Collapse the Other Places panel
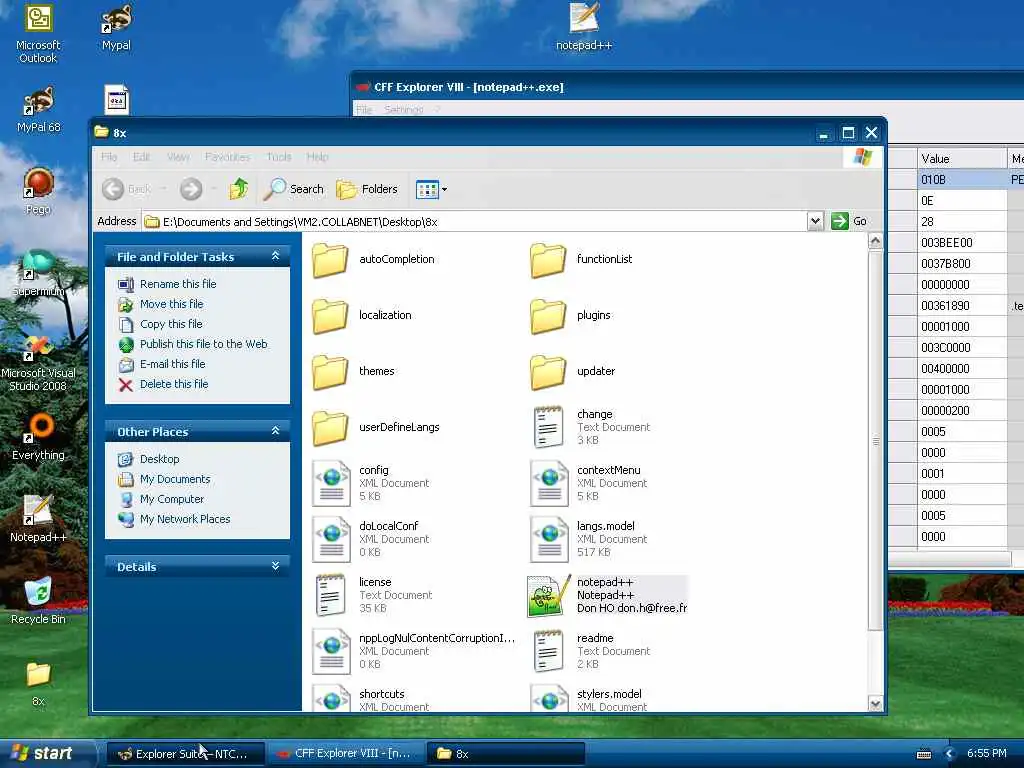This screenshot has width=1024, height=768. 276,431
